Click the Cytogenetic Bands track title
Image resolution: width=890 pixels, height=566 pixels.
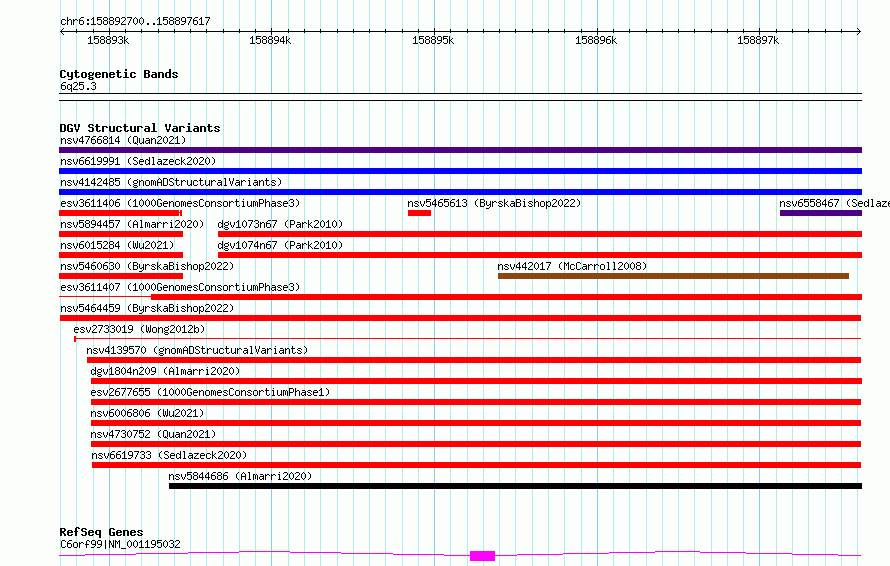[x=119, y=74]
